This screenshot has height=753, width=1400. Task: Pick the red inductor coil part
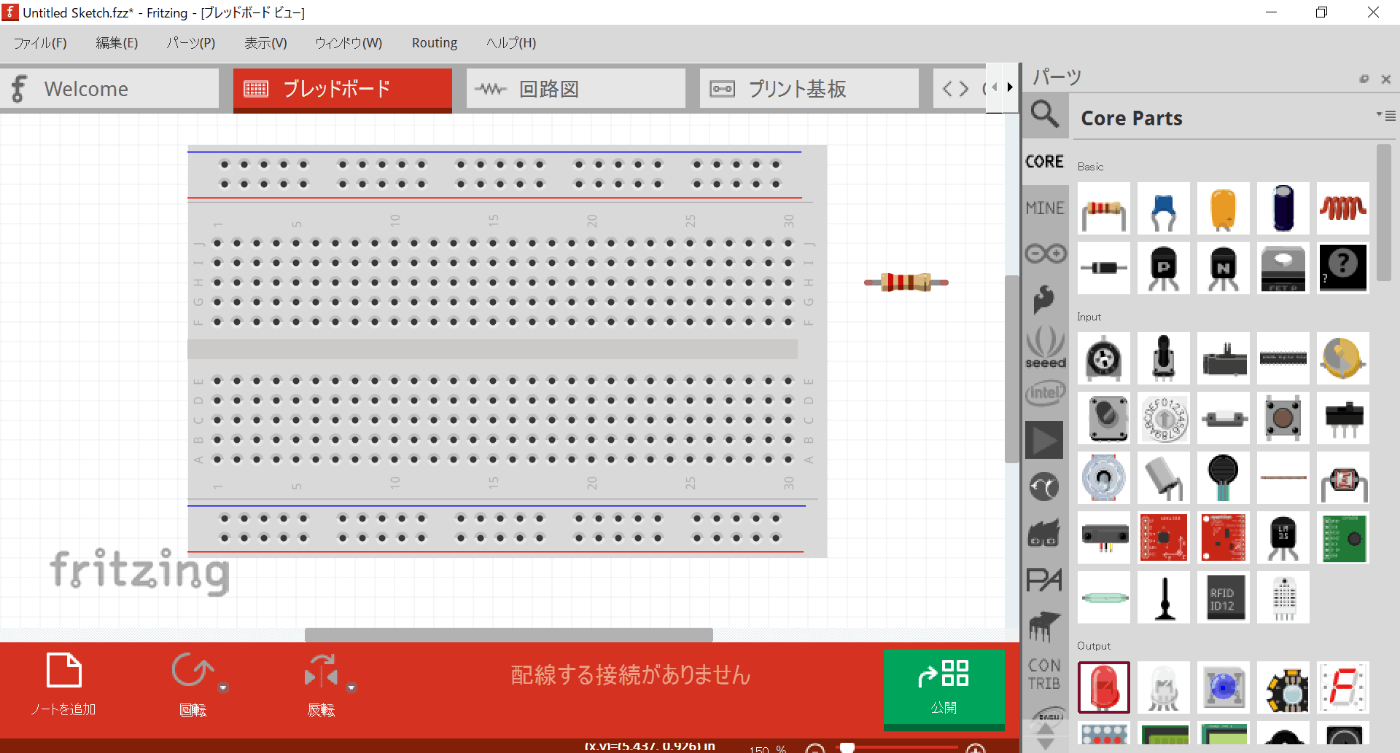[1343, 208]
